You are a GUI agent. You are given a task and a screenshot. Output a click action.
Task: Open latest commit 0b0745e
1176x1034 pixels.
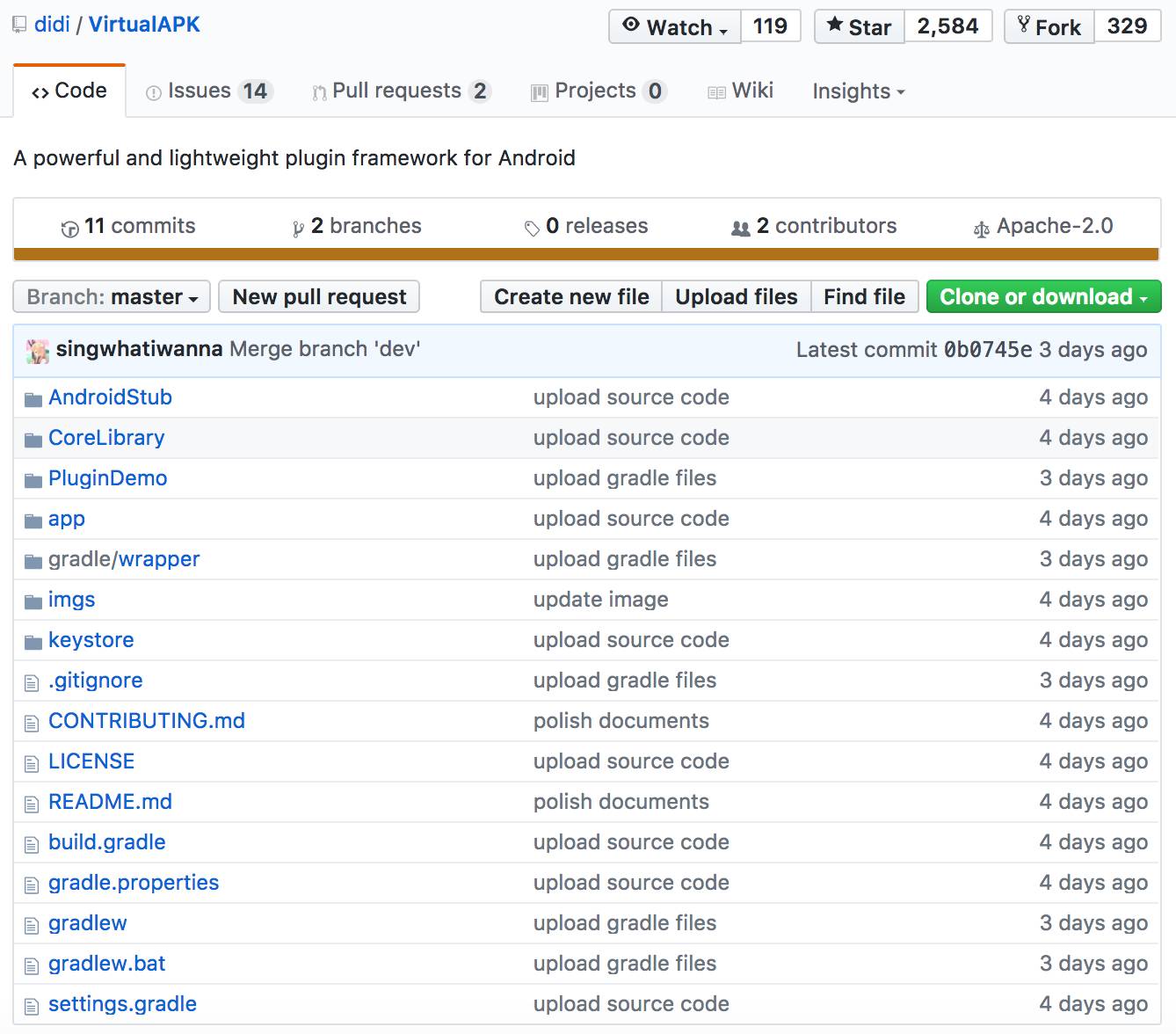tap(987, 350)
